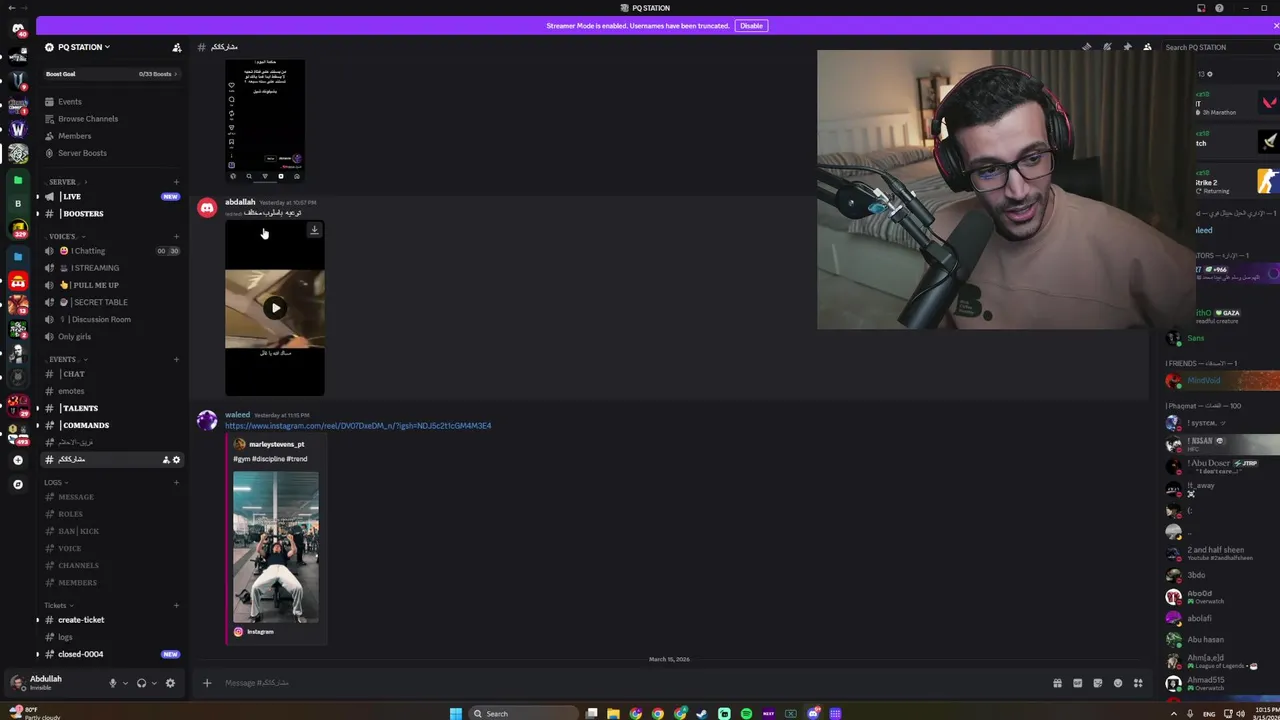The image size is (1280, 720).
Task: Open the BOOSTERS channel
Action: [x=111, y=214]
